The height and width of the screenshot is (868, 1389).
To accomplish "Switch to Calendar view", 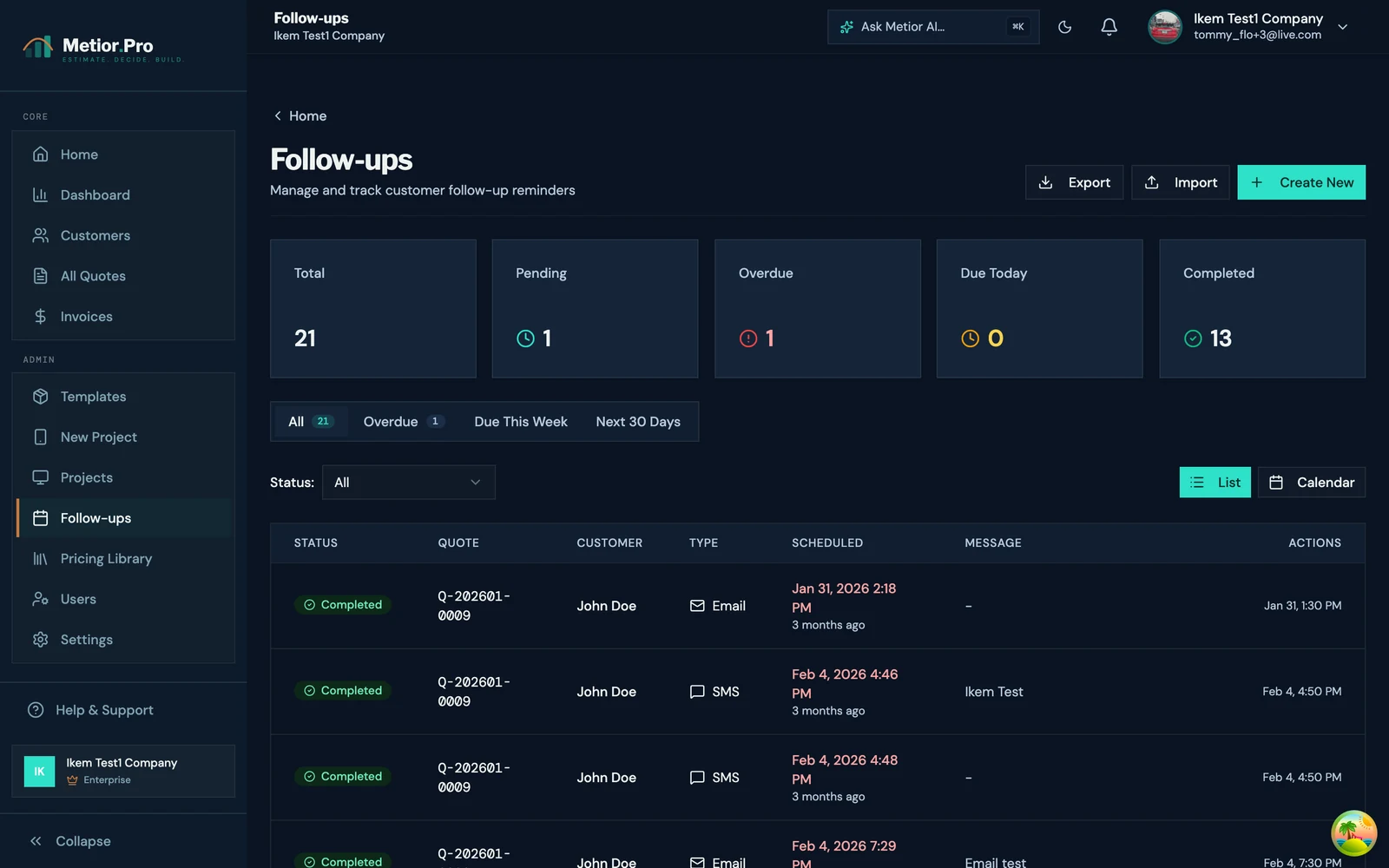I will [1311, 483].
